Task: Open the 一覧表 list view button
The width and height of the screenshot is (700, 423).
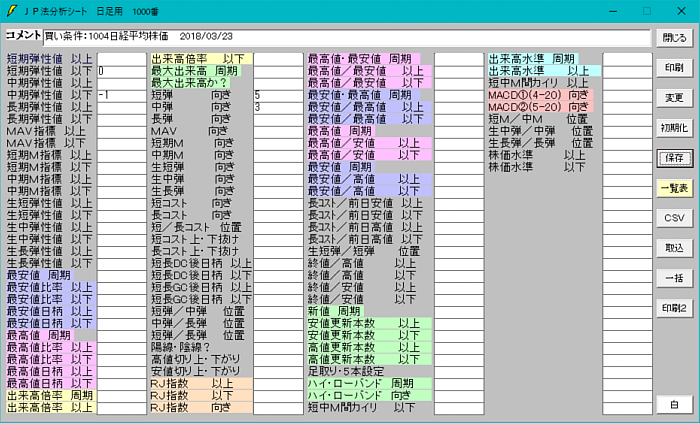Action: coord(675,189)
